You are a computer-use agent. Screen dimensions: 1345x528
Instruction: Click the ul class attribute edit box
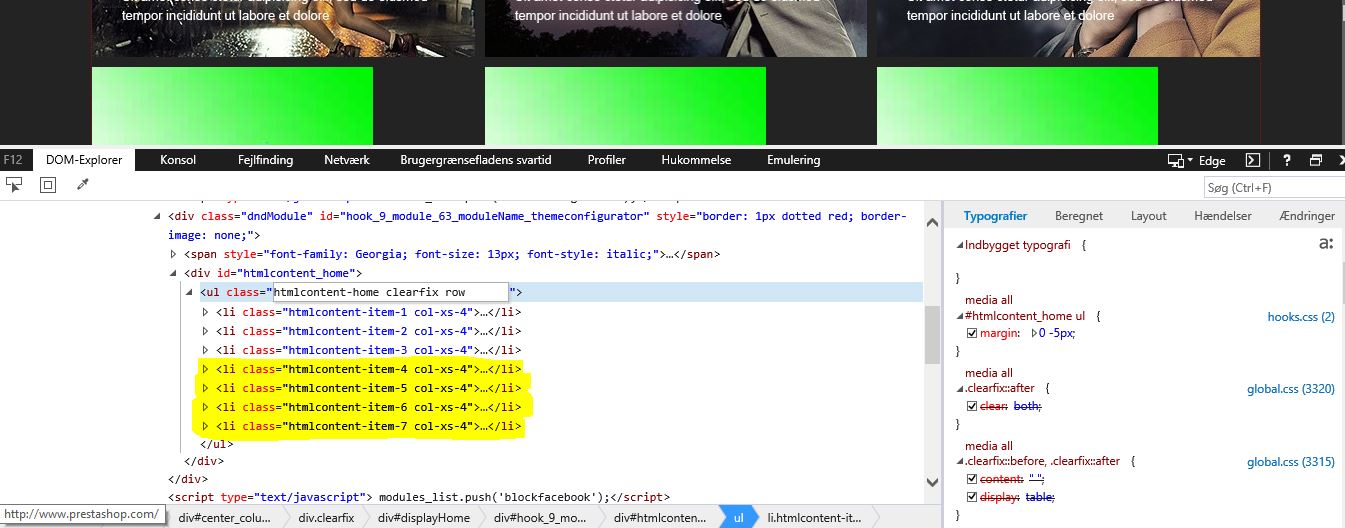point(390,292)
